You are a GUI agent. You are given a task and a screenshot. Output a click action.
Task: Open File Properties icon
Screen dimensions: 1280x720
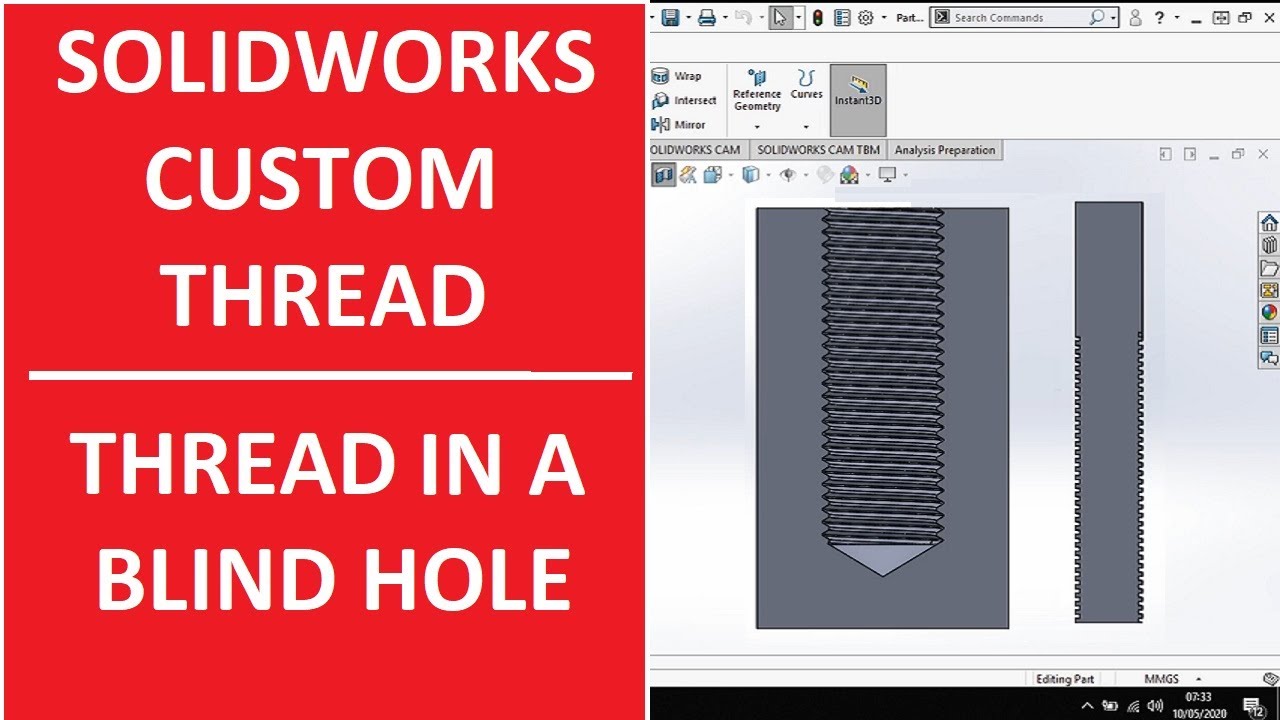click(x=842, y=18)
